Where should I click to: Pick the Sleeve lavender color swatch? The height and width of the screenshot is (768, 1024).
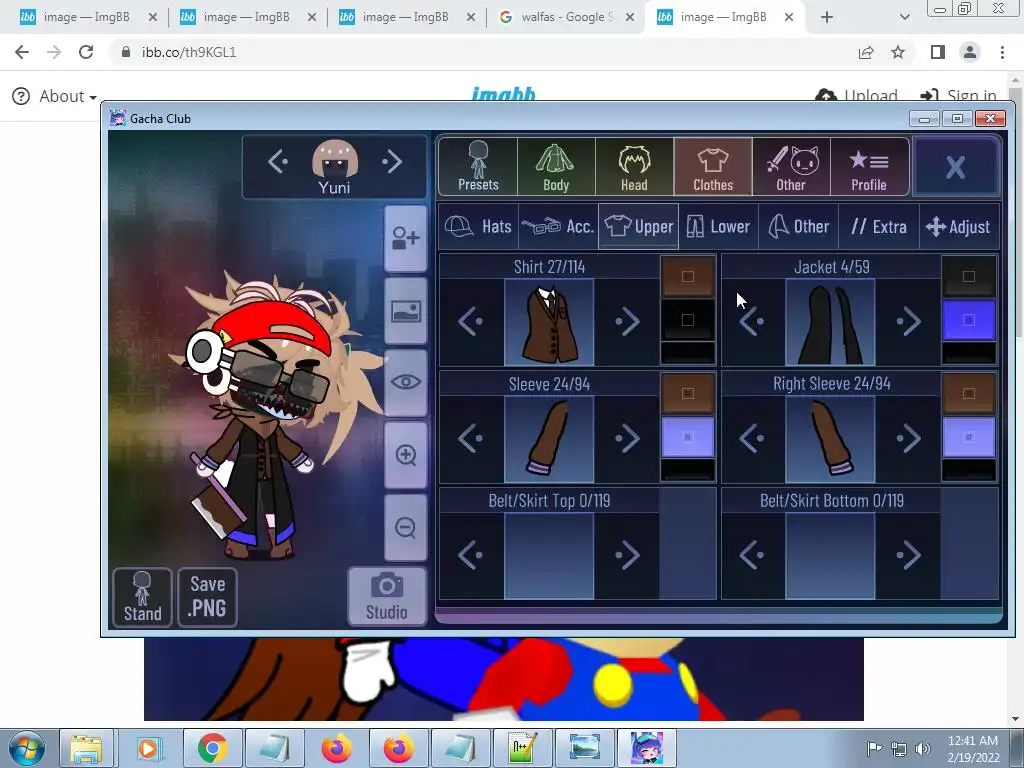pyautogui.click(x=688, y=437)
